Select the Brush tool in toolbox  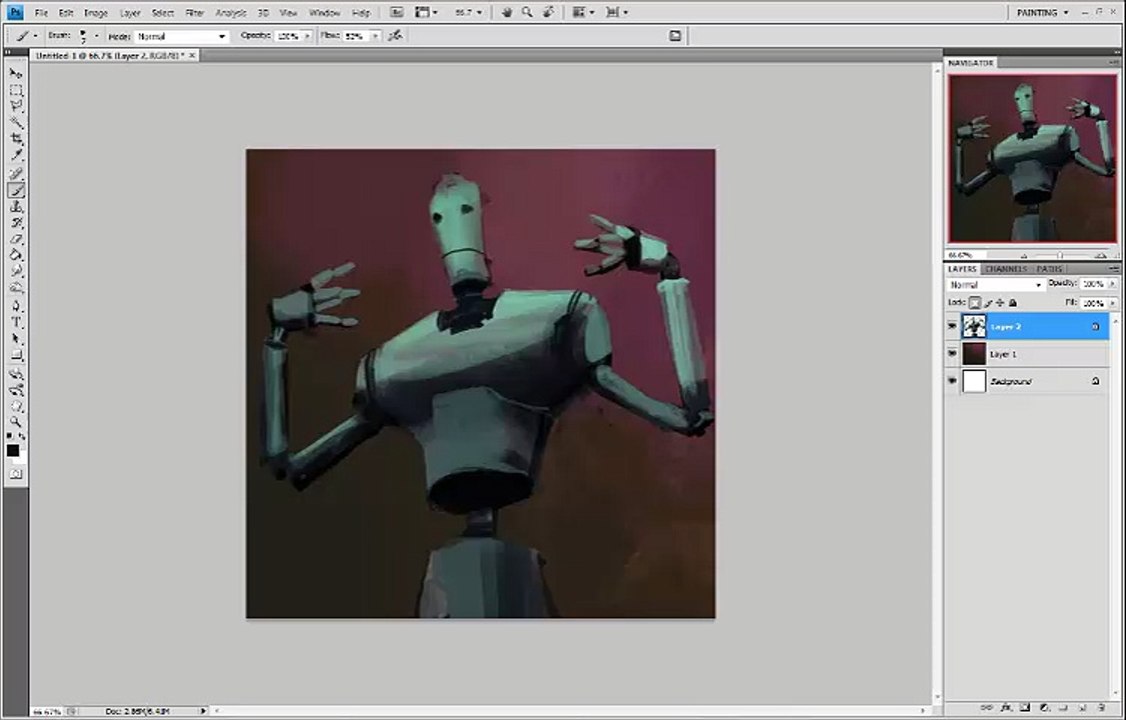pyautogui.click(x=16, y=190)
